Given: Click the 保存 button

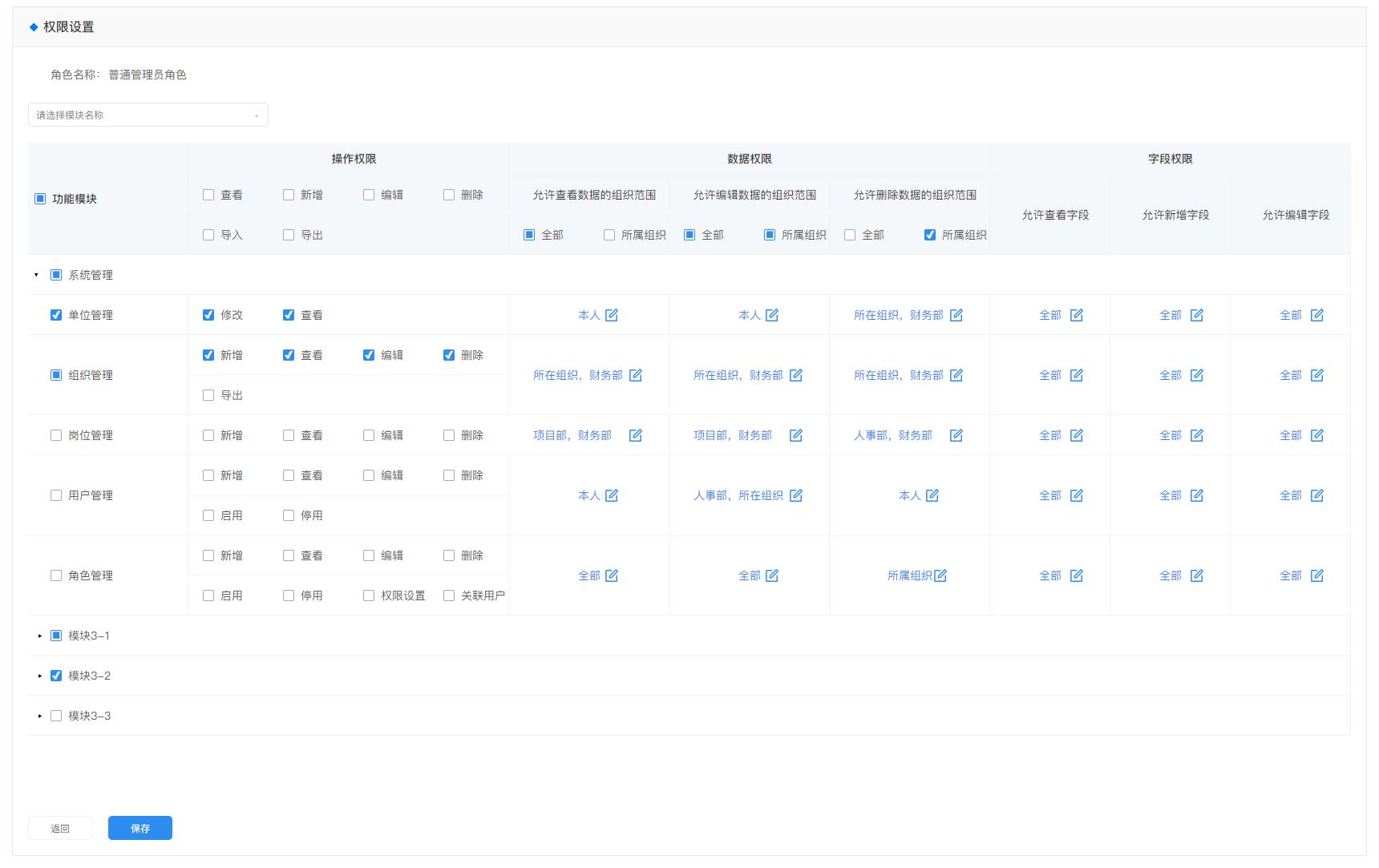Looking at the screenshot, I should (140, 828).
